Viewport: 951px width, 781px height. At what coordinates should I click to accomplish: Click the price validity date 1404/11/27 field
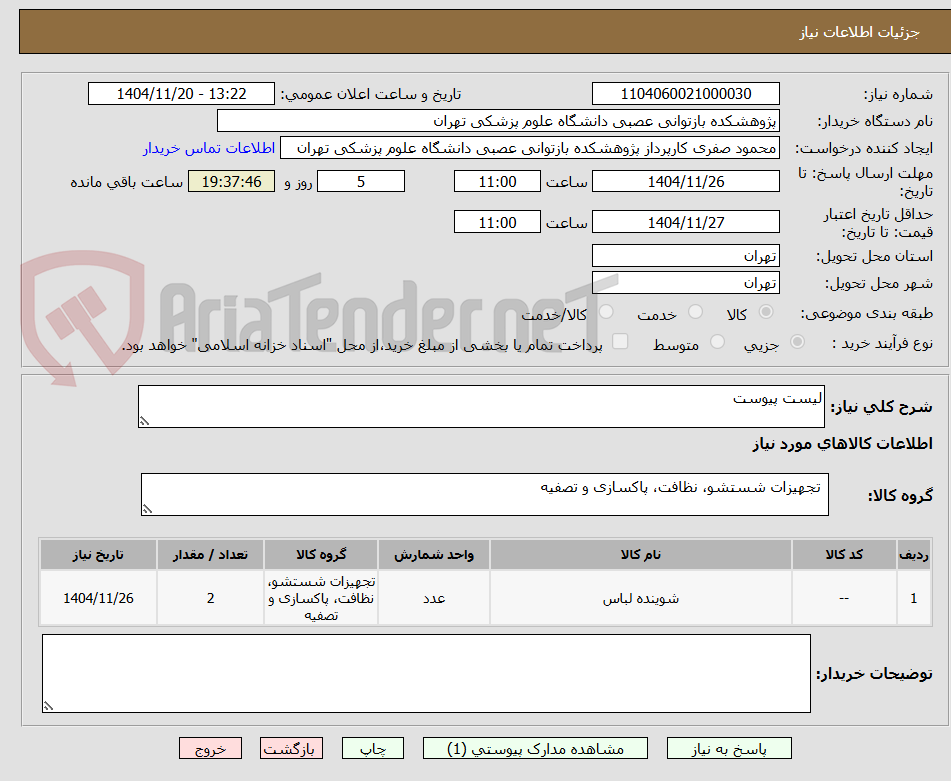point(685,222)
